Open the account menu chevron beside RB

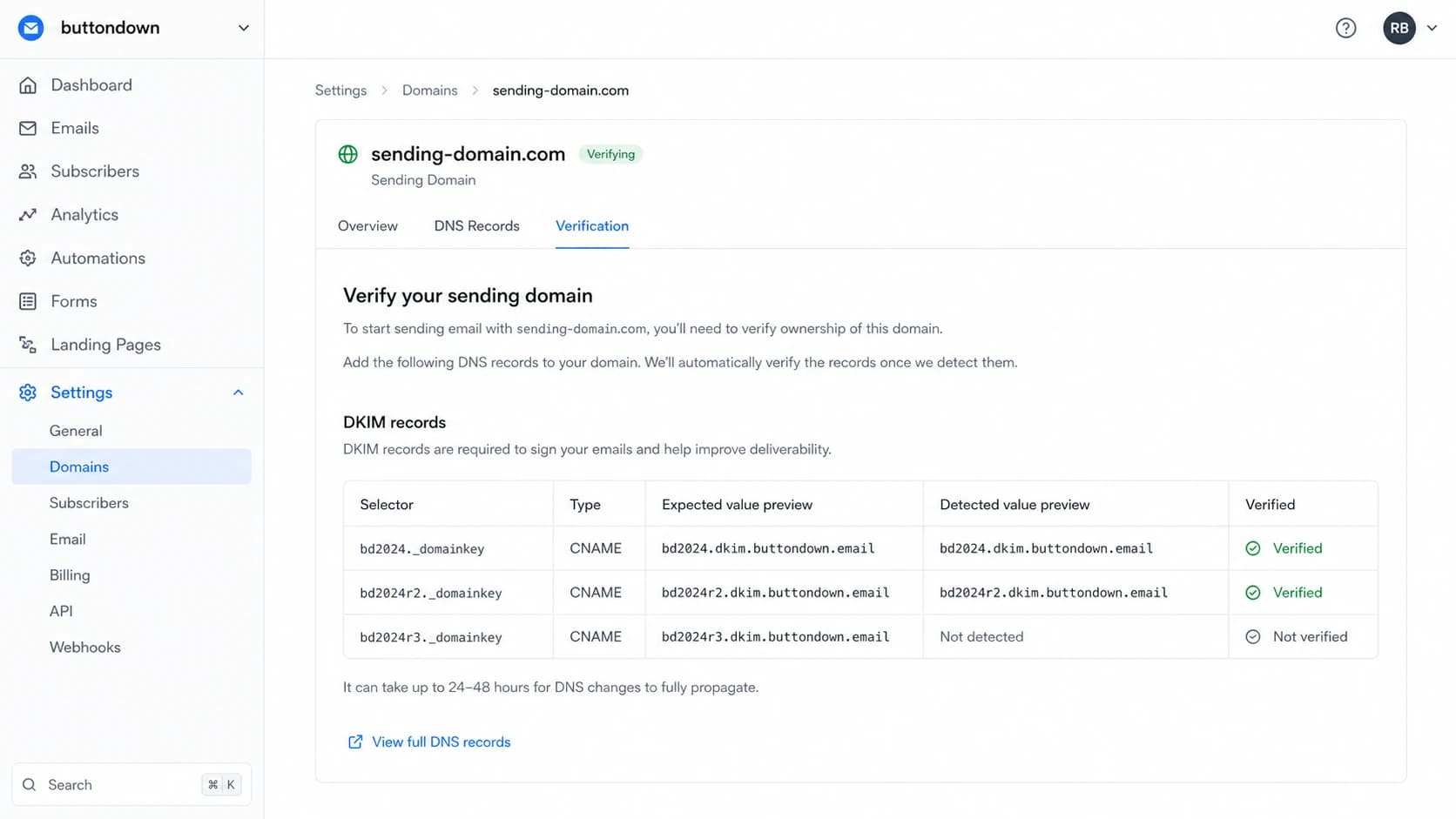coord(1432,28)
